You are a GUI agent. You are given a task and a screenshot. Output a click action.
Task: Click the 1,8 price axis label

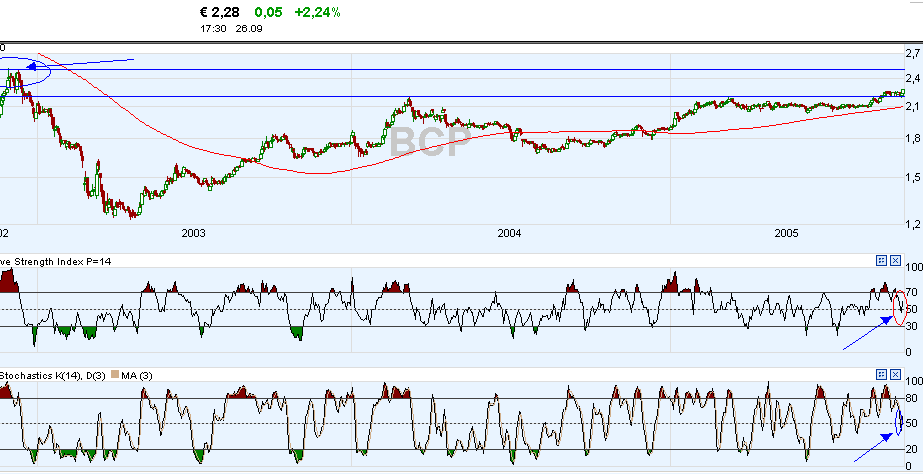pos(913,140)
